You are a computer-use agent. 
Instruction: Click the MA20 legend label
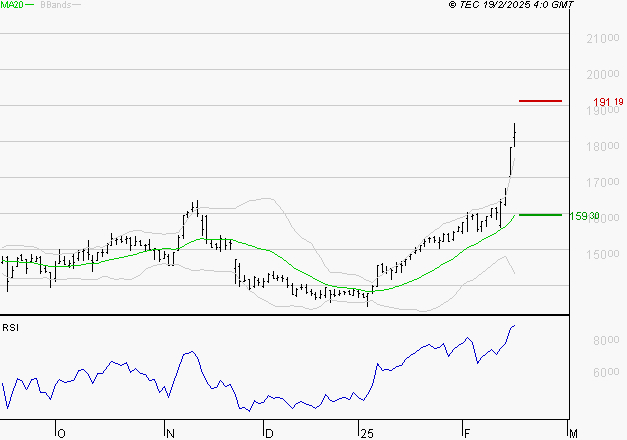click(x=12, y=5)
